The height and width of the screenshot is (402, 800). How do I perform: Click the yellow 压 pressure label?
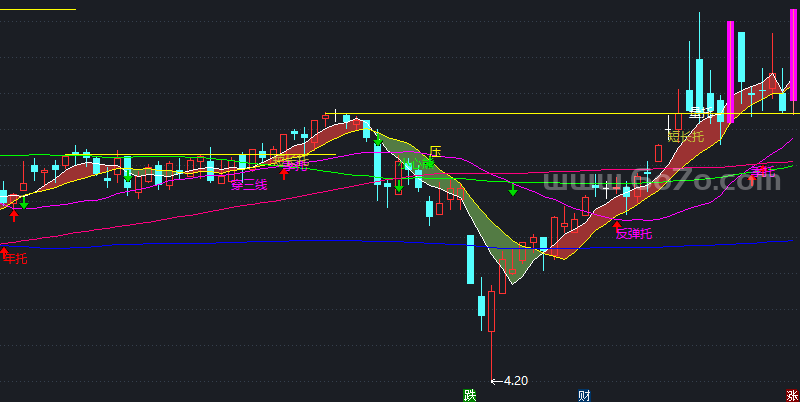[434, 152]
